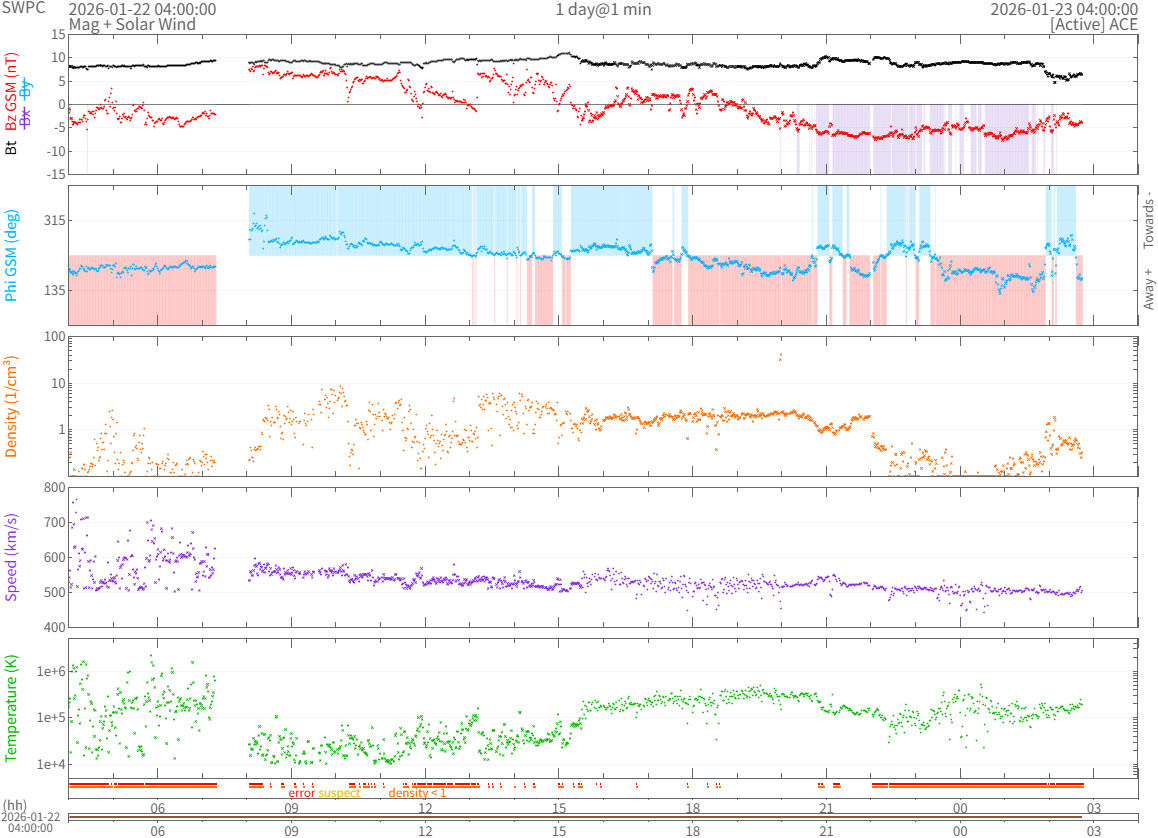
Task: Click the Phi GSM (deg) axis label
Action: coord(12,255)
